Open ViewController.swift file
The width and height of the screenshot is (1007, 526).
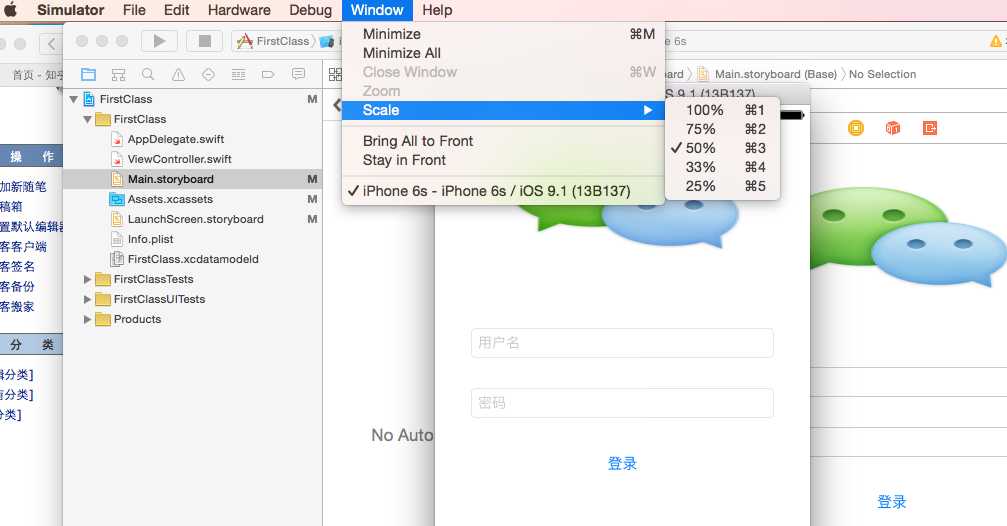pos(179,159)
